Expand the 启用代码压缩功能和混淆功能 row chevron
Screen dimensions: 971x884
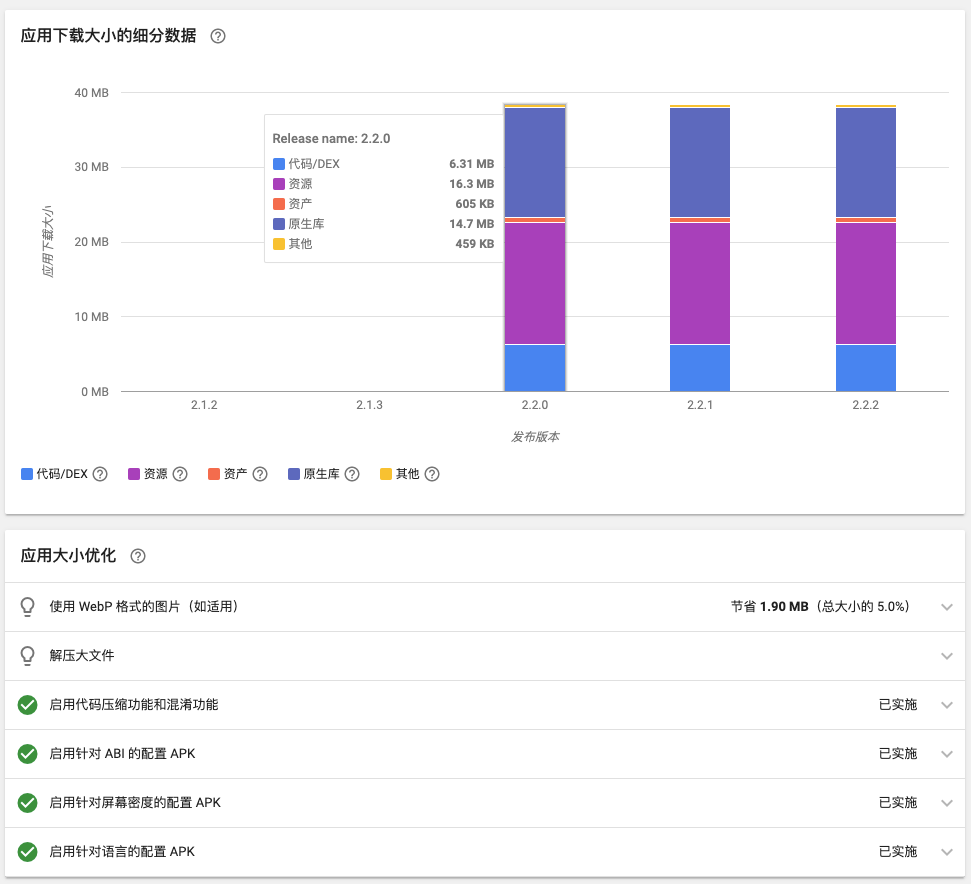pos(946,704)
